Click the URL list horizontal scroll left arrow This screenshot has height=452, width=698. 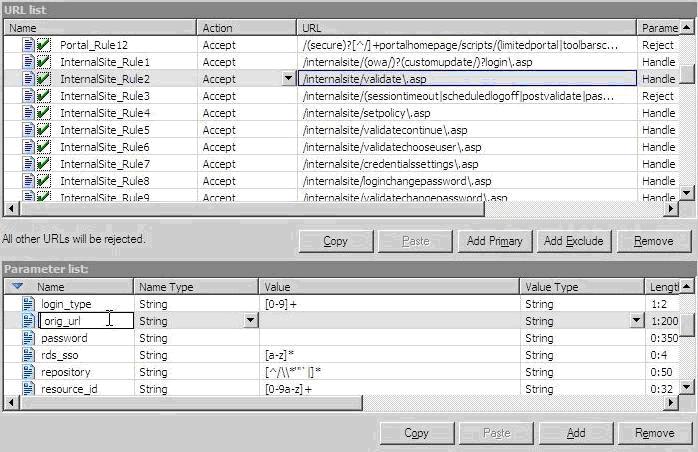tap(11, 208)
